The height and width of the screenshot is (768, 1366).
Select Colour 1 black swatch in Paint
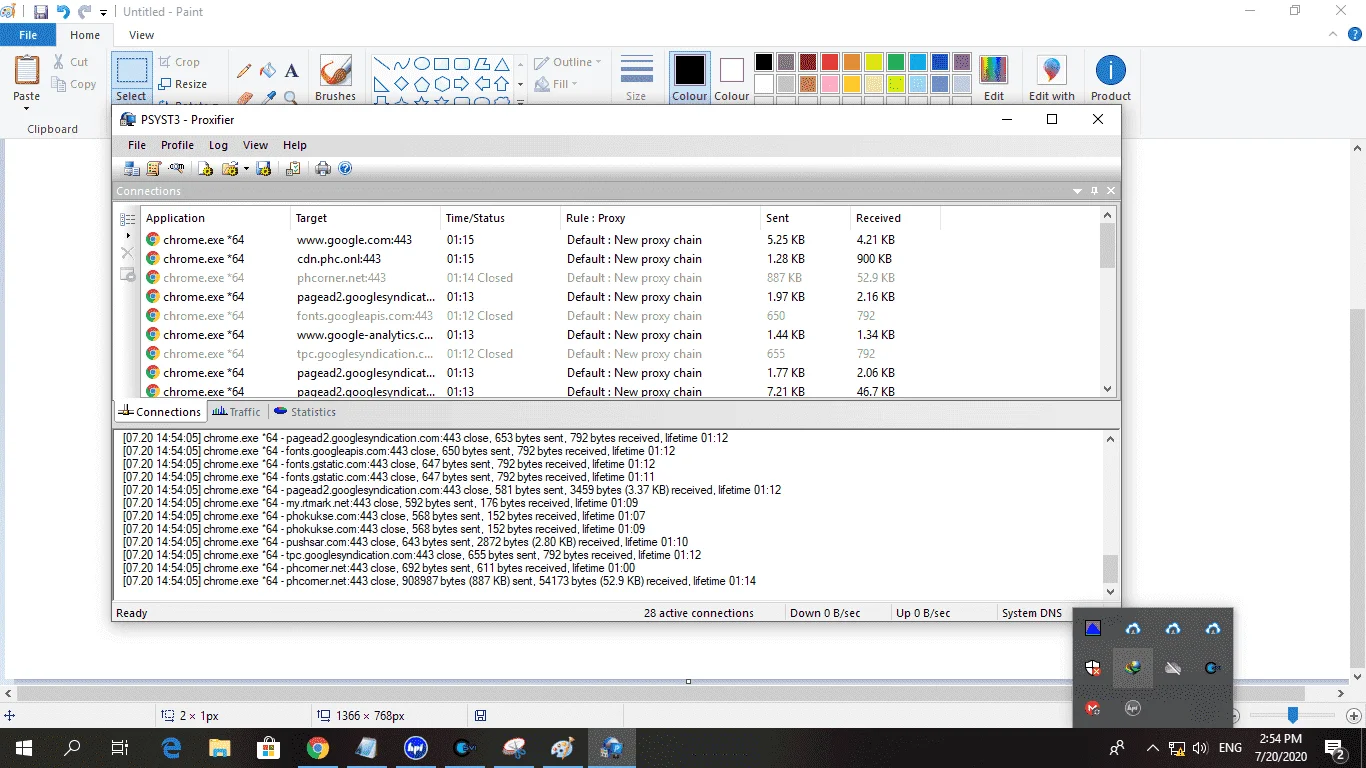pyautogui.click(x=689, y=78)
